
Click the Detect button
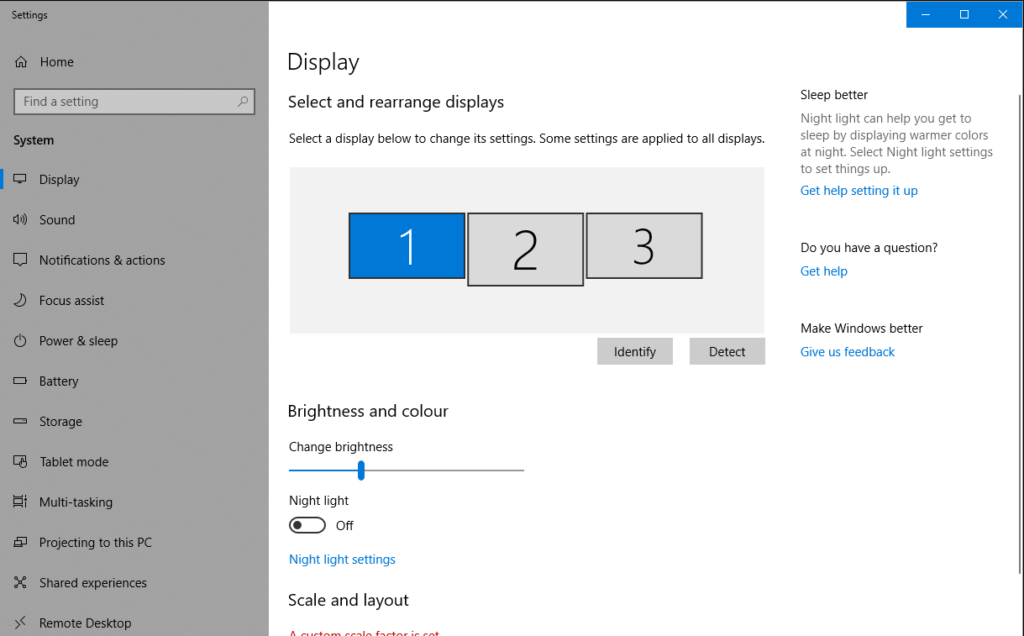[x=727, y=351]
